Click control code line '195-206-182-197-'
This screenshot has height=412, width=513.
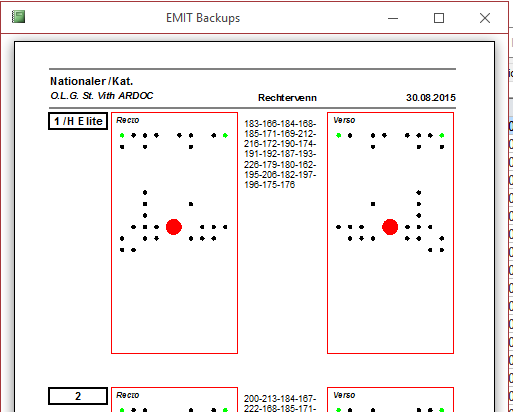click(280, 175)
